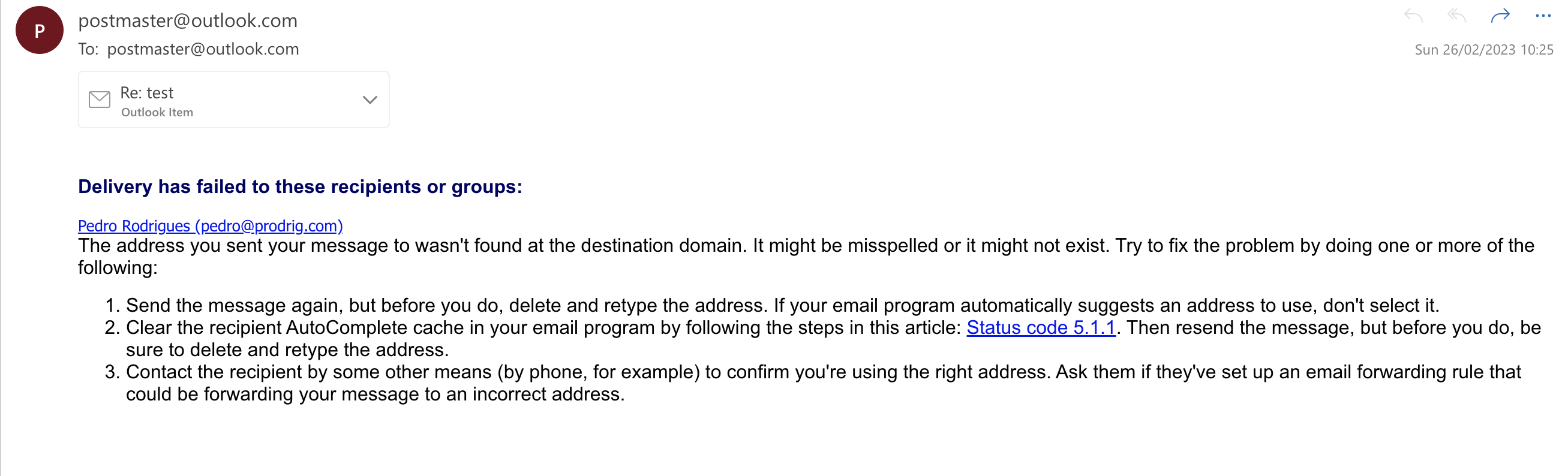Forward this delivery failure email
The width and height of the screenshot is (1568, 476).
coord(1500,16)
